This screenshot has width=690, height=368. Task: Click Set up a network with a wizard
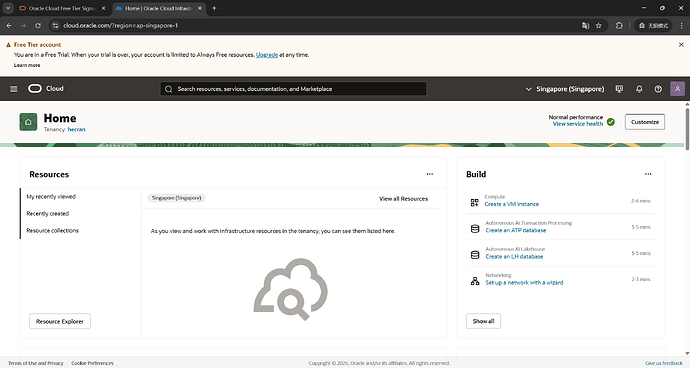tap(524, 283)
